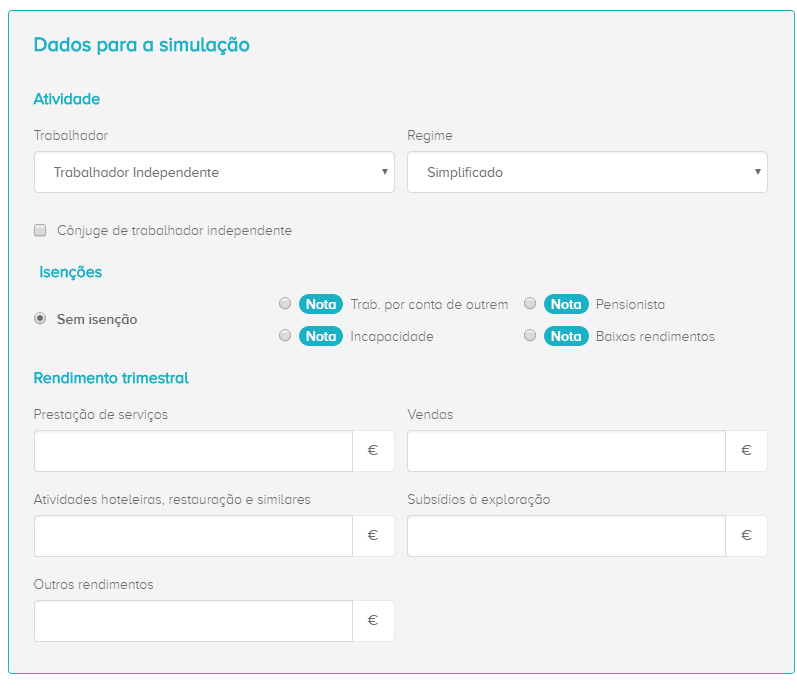Open the Trabalhador dropdown

(x=214, y=172)
